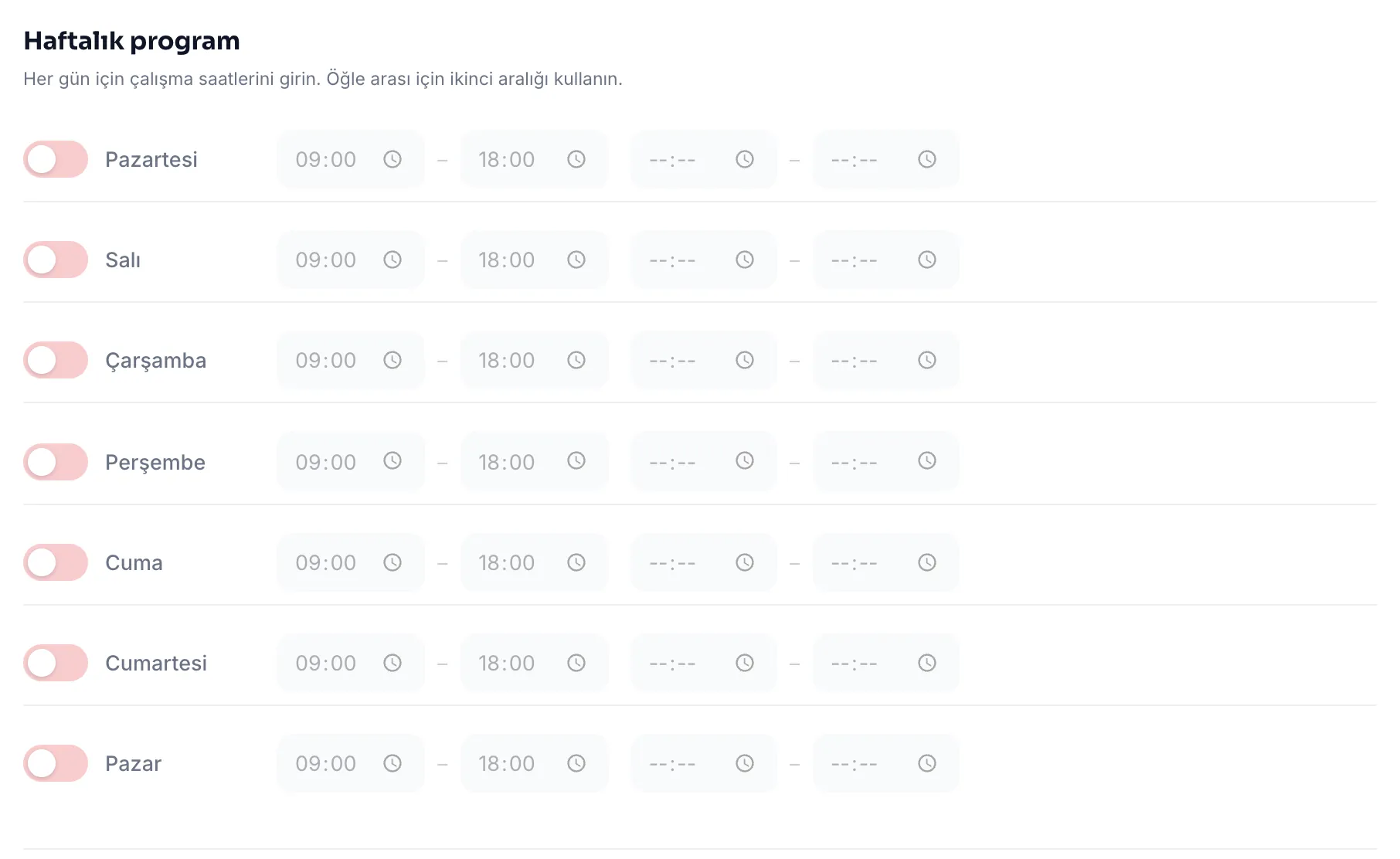The width and height of the screenshot is (1400, 859).
Task: Click clock icon of Pazartesi second interval start
Action: tap(745, 159)
